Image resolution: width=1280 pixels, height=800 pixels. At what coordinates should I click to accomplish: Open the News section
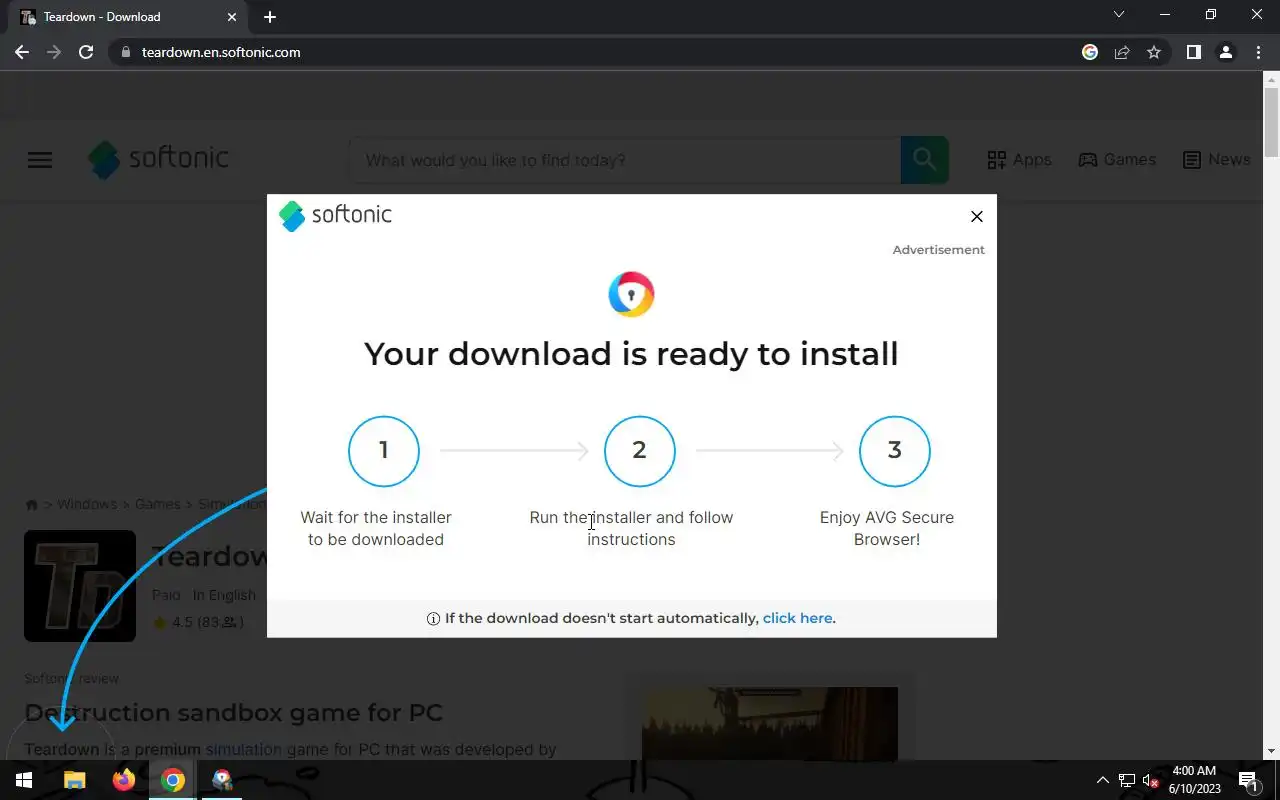tap(1216, 160)
